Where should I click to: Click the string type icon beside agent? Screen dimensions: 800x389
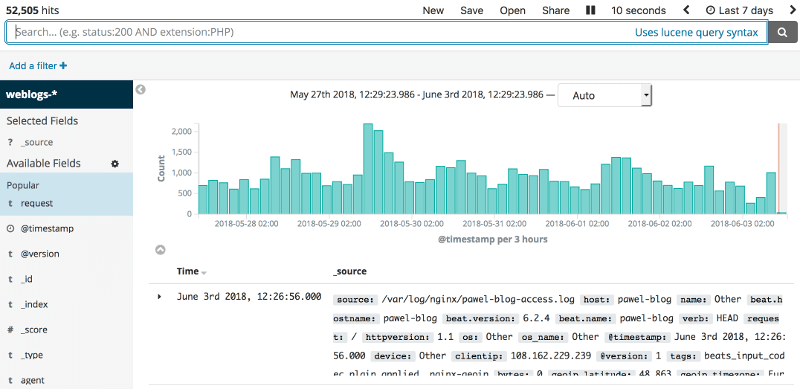pos(10,380)
